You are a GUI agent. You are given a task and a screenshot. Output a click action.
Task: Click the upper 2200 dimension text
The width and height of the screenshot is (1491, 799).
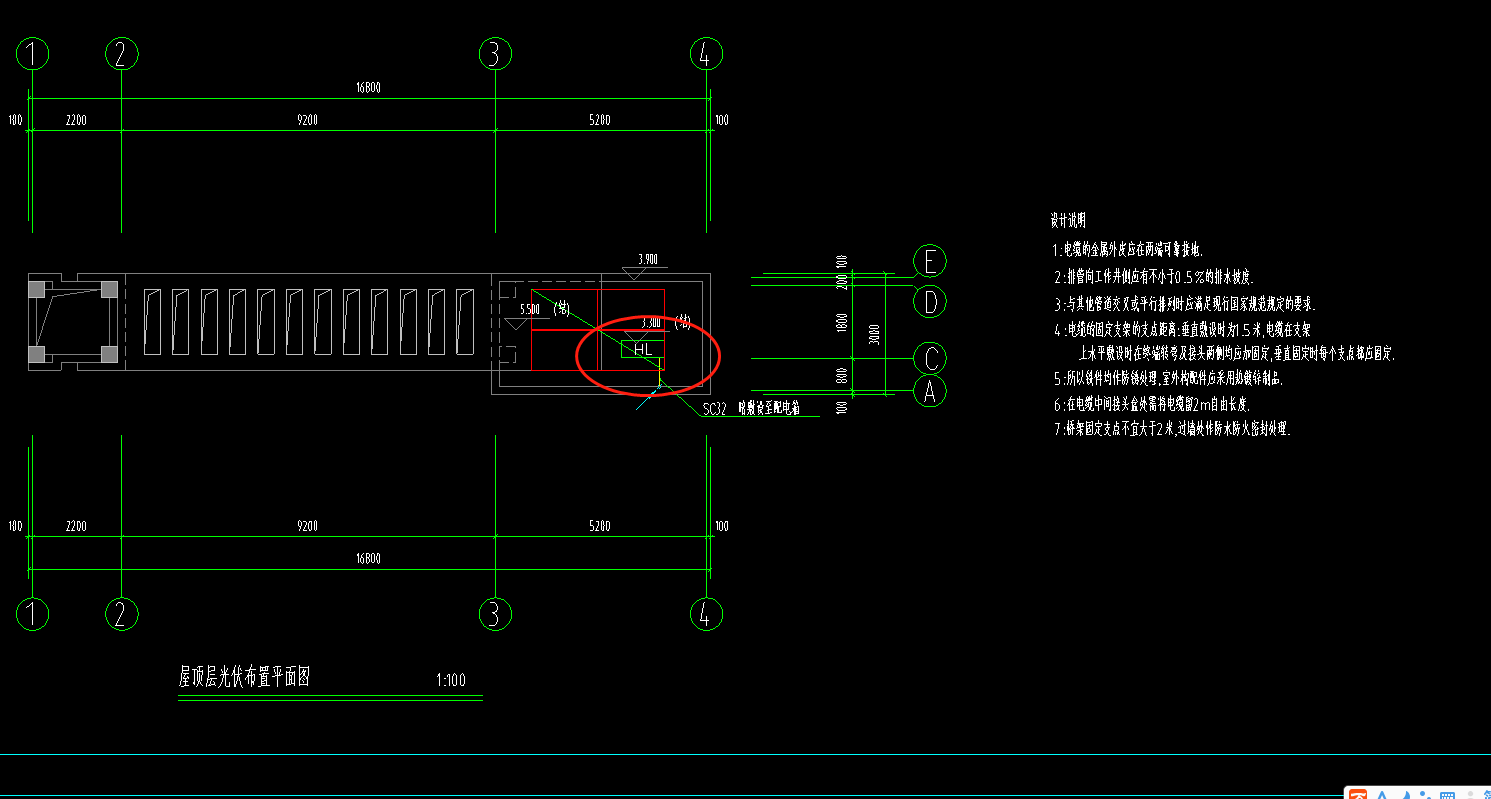(76, 120)
